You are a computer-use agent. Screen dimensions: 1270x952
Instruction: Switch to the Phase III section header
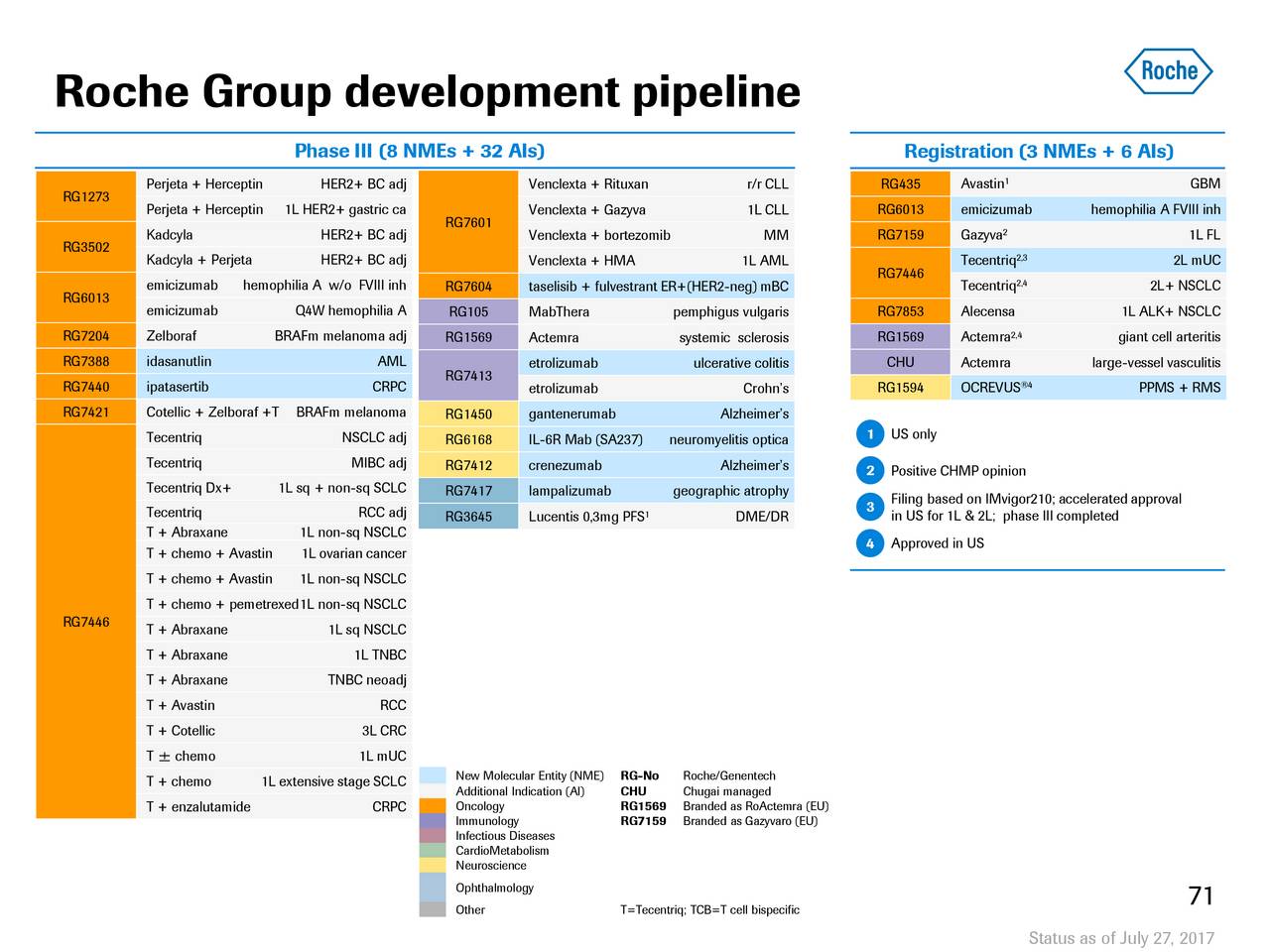point(419,151)
